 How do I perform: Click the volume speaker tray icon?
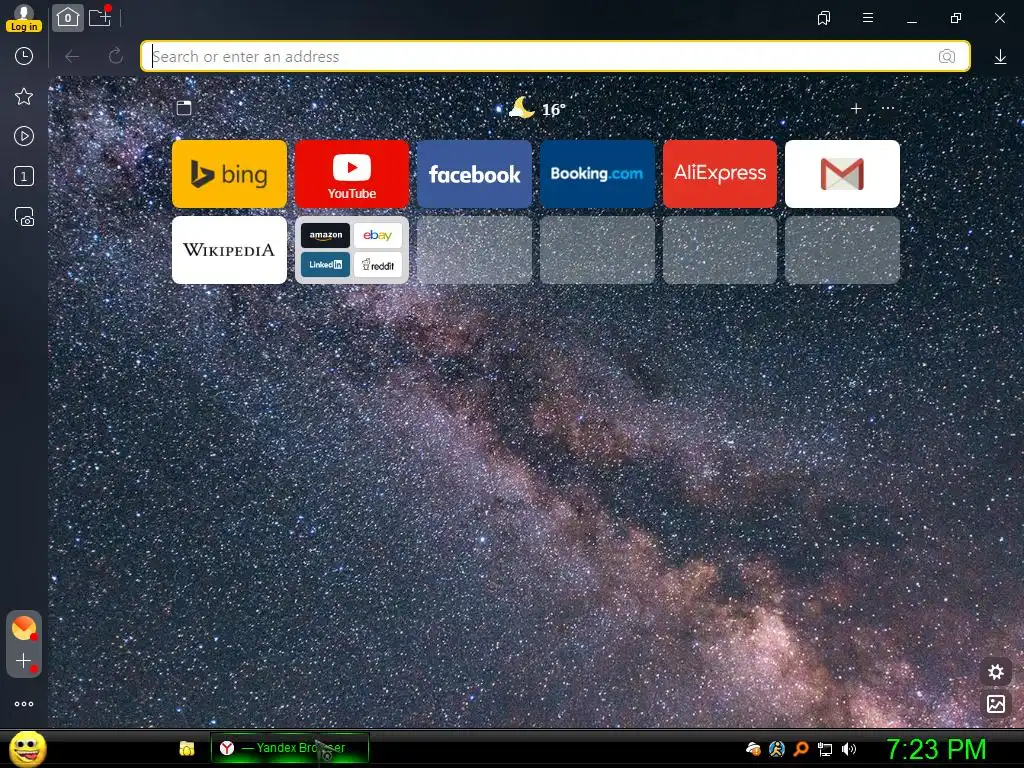click(849, 749)
